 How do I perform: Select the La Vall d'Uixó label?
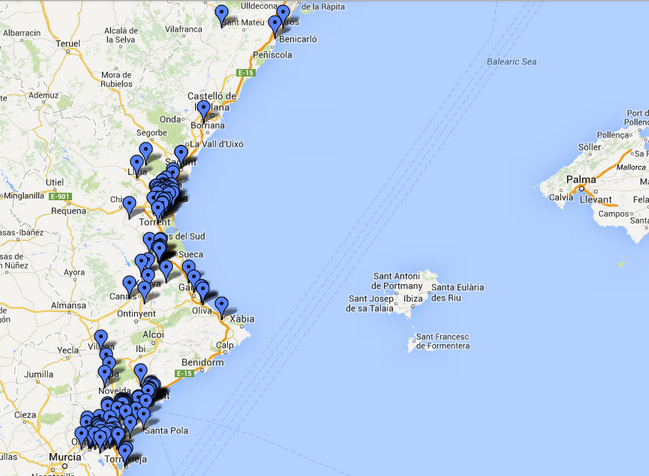(216, 144)
